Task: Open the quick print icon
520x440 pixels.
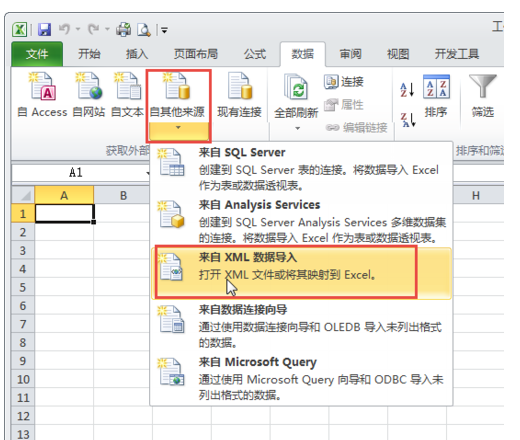Action: (x=123, y=30)
